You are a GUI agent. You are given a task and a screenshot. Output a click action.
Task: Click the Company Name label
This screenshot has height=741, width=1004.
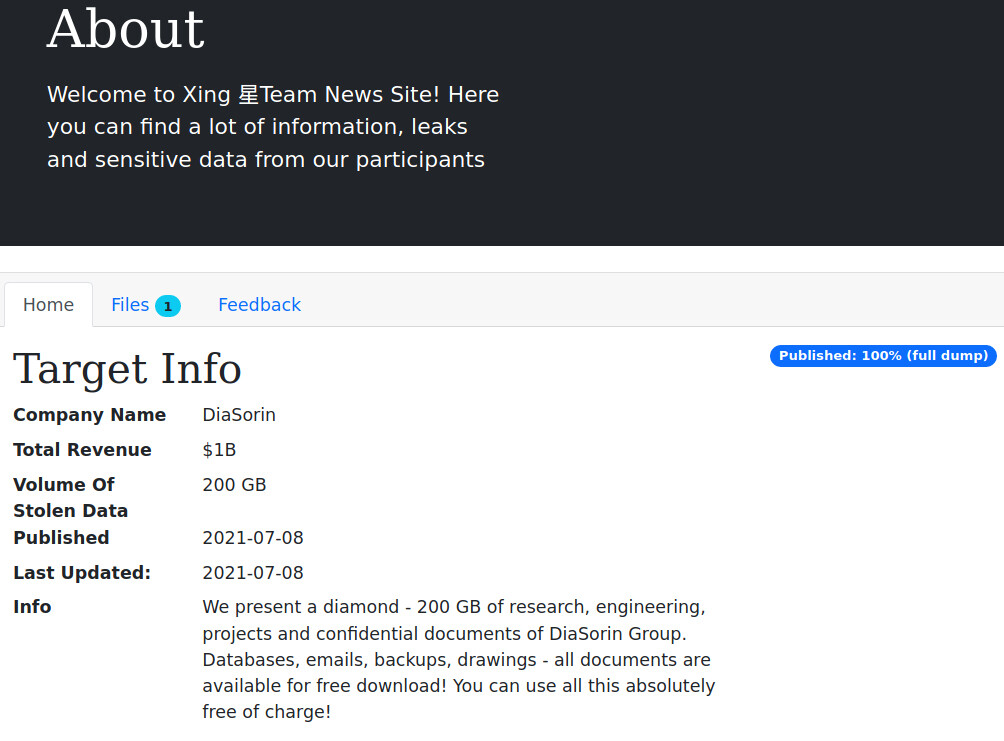(x=90, y=415)
